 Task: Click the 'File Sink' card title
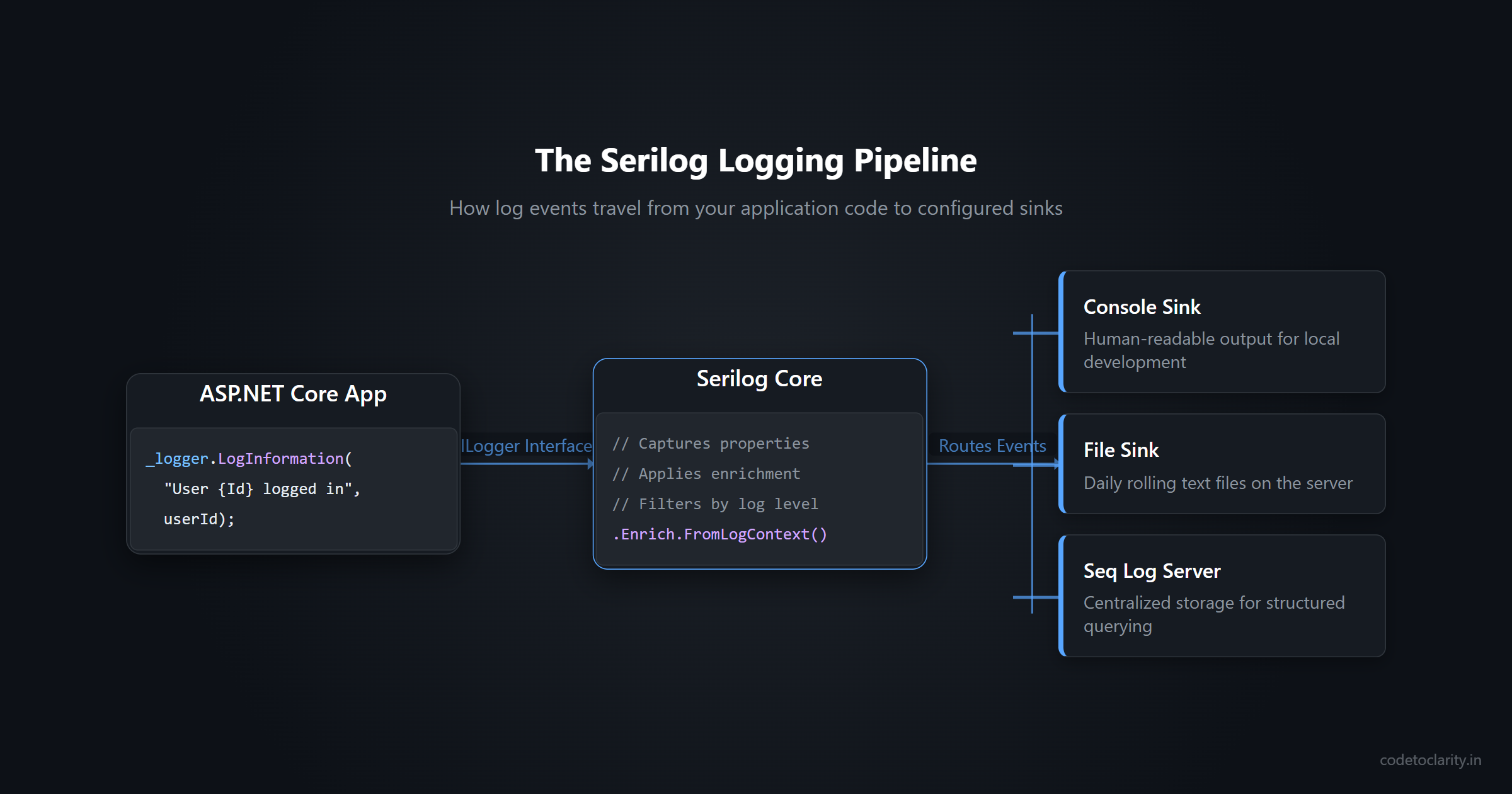1121,450
